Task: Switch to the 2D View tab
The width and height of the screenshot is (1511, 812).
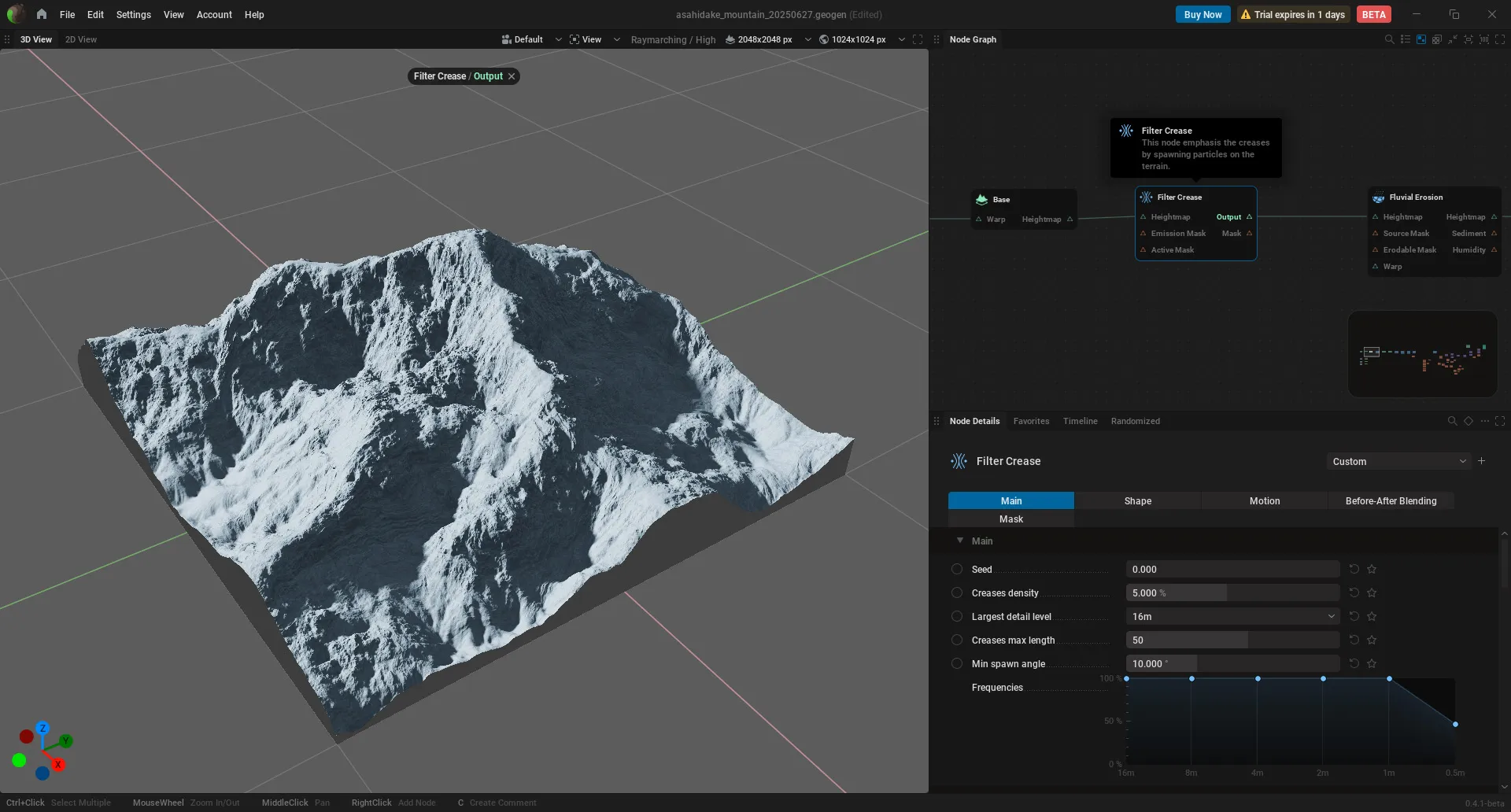Action: 81,39
